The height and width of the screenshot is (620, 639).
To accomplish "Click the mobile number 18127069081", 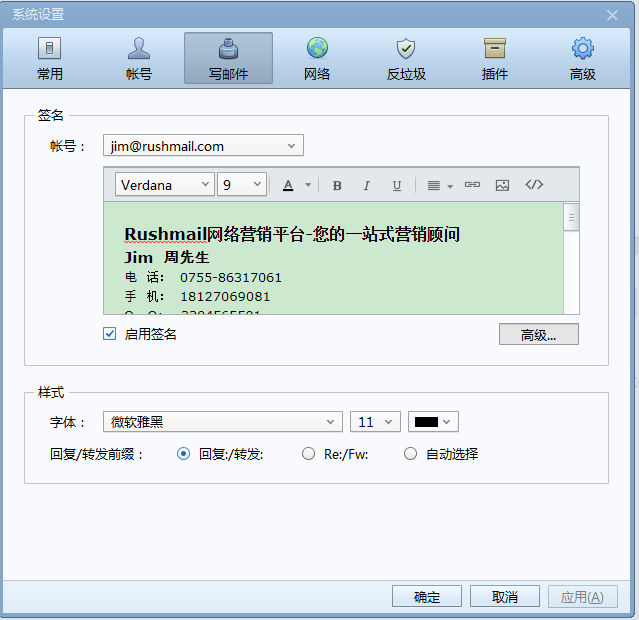I will (x=225, y=296).
